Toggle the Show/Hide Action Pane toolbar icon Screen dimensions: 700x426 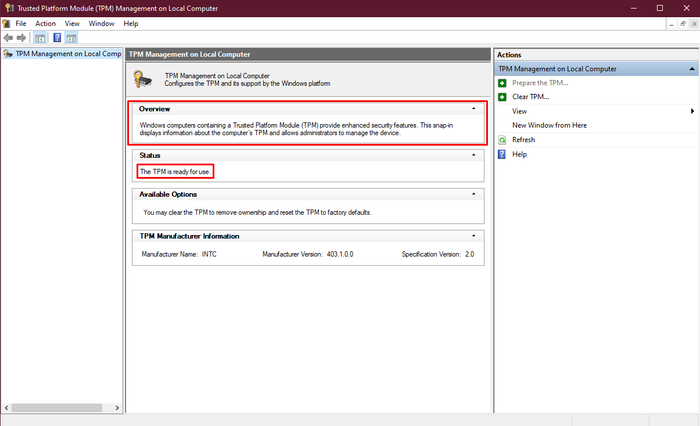71,38
